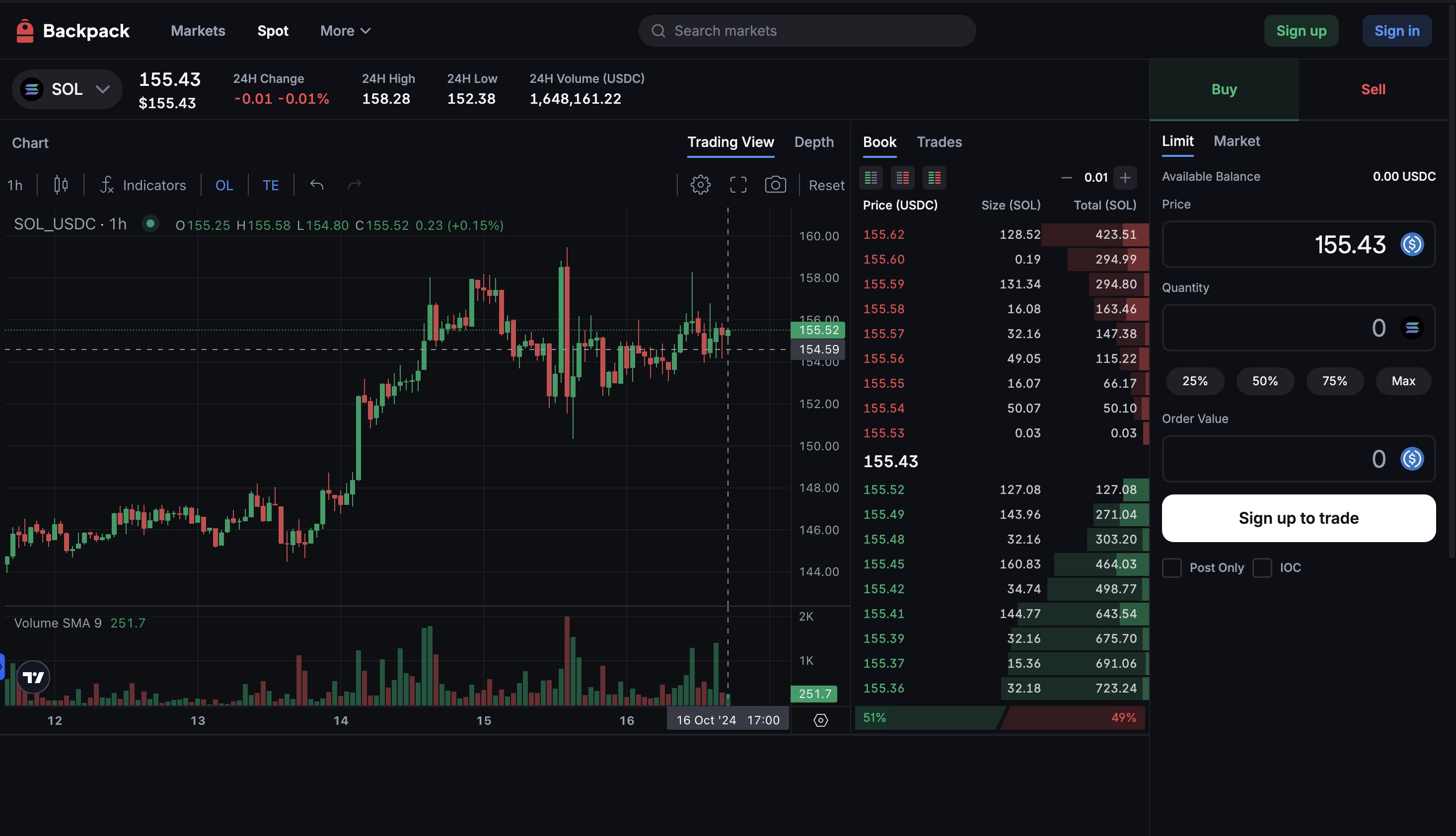Viewport: 1456px width, 836px height.
Task: Switch to the Trades tab
Action: coord(939,142)
